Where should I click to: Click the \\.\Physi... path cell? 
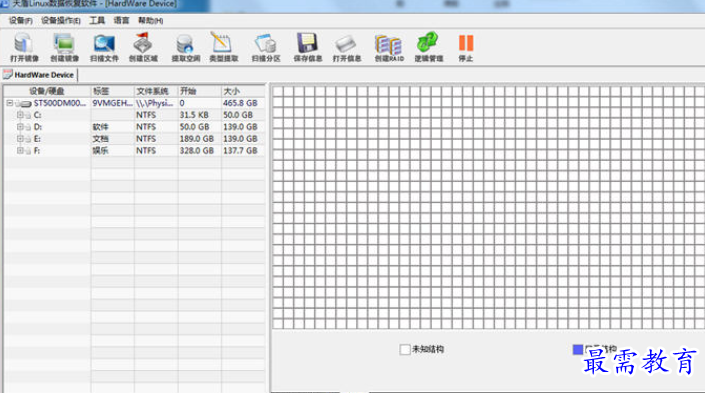(155, 103)
